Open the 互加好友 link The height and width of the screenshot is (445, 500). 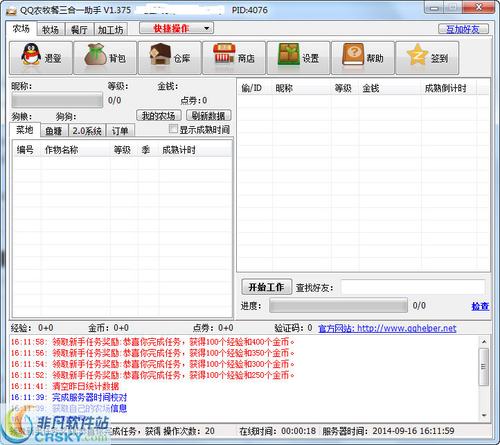click(x=463, y=29)
